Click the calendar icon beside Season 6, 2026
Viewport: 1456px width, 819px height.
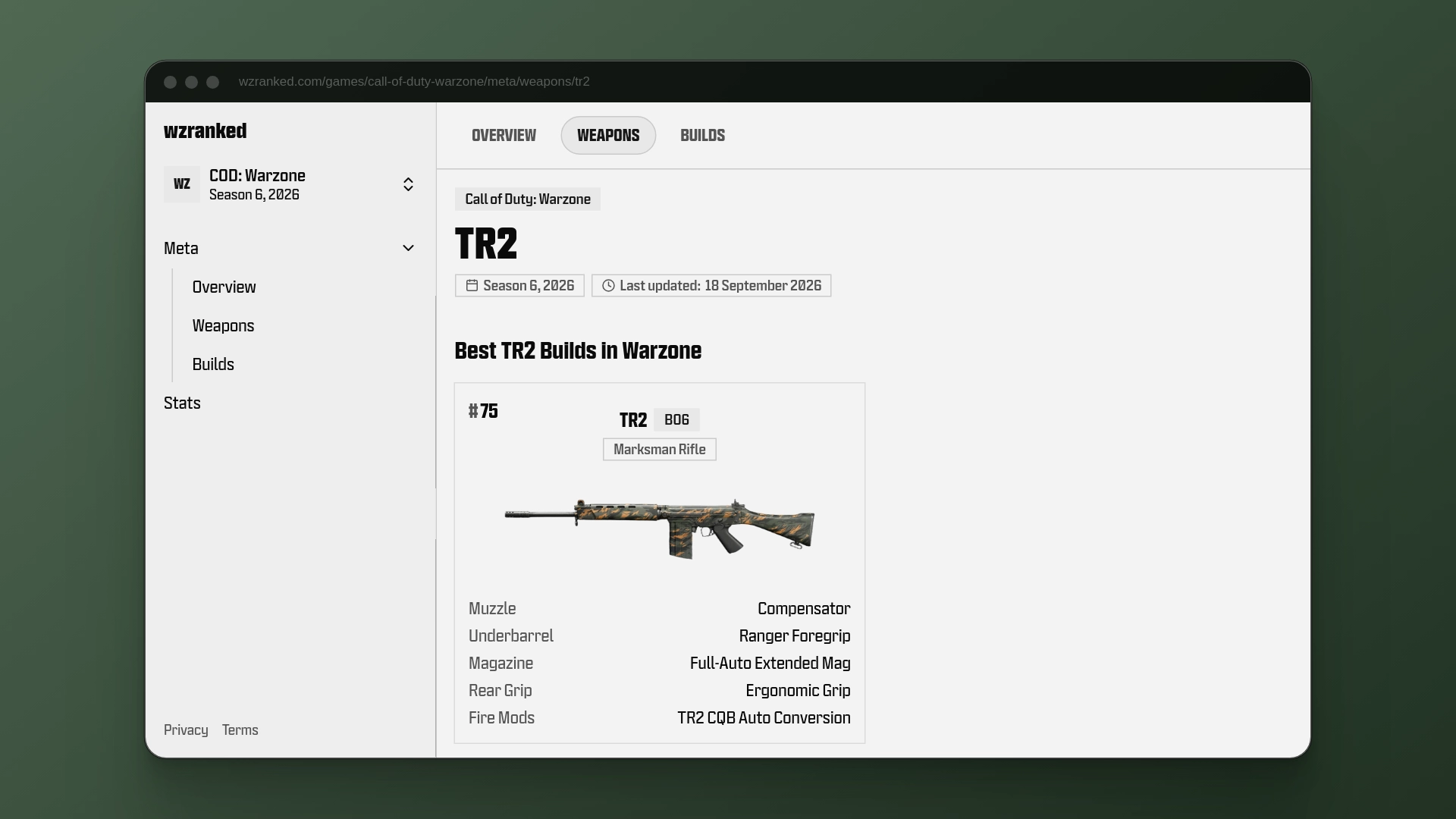pos(472,285)
